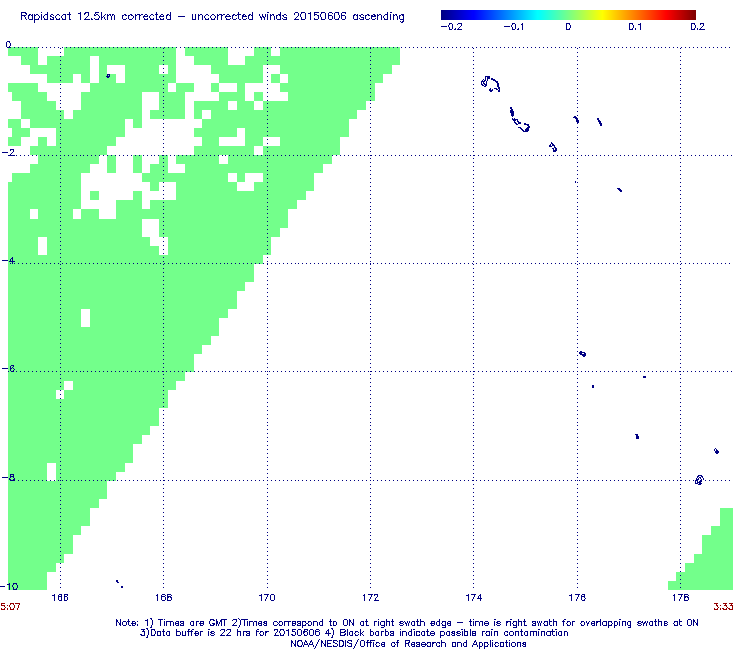Click the '0.1' color bar label
The height and width of the screenshot is (650, 740).
(635, 27)
